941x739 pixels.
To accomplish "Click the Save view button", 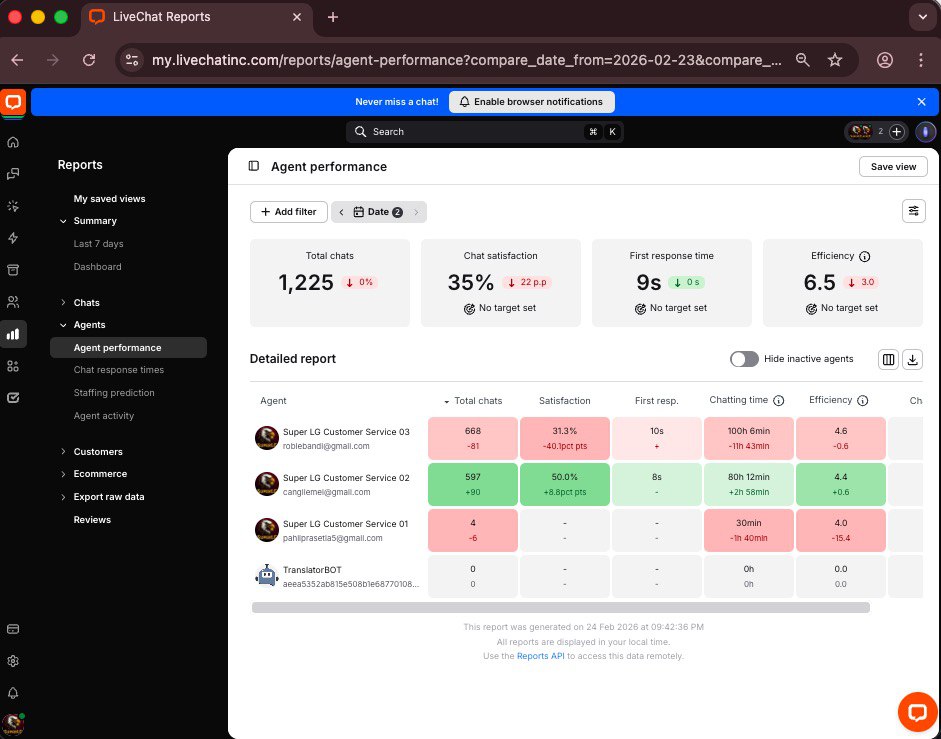I will [x=893, y=166].
